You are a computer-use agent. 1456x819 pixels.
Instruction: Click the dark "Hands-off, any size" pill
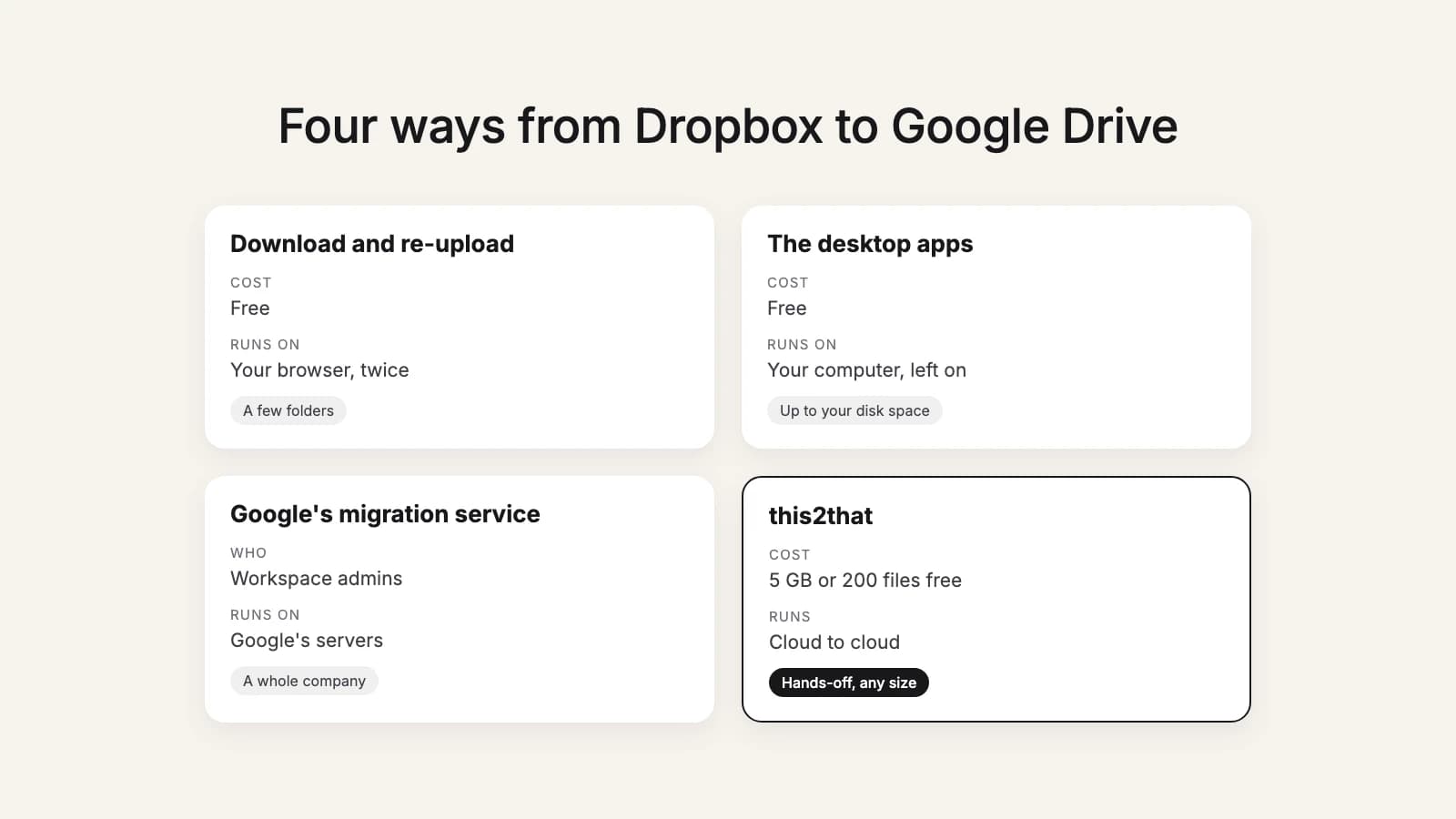pos(849,682)
